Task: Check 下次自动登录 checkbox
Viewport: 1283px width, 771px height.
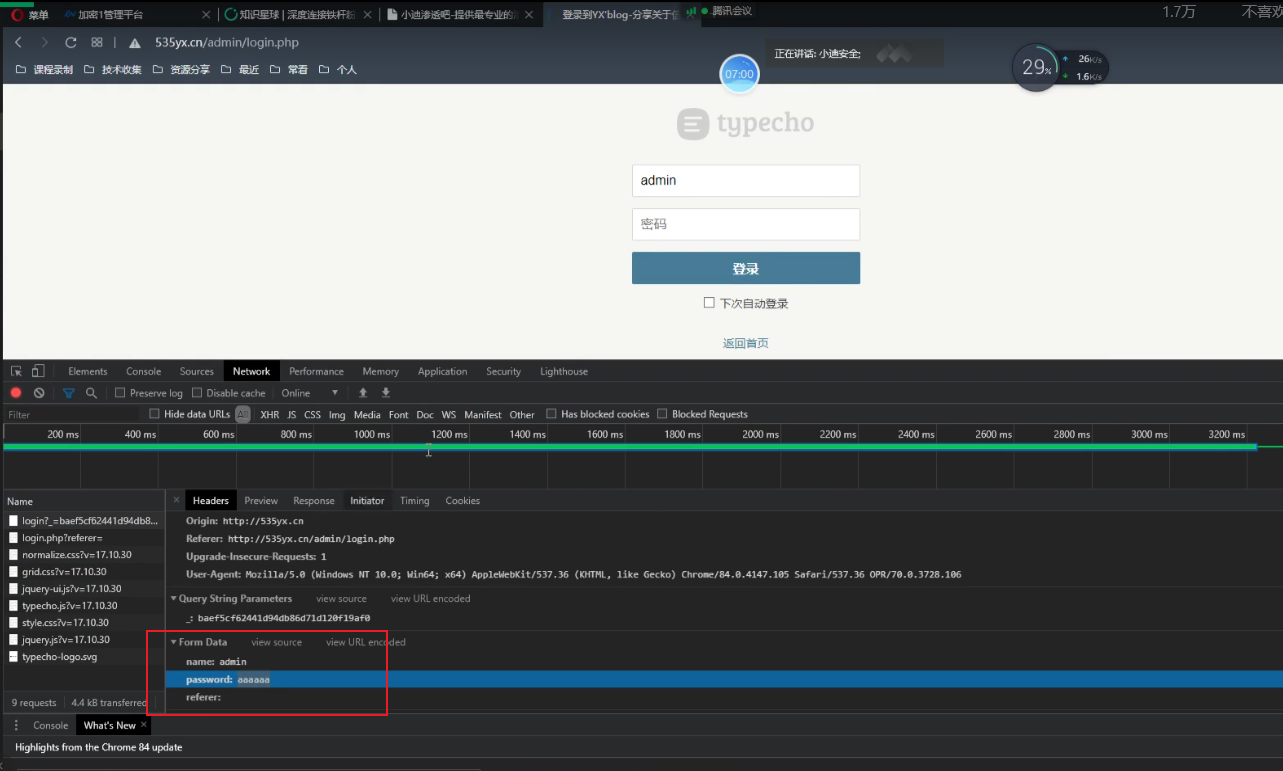Action: [709, 303]
